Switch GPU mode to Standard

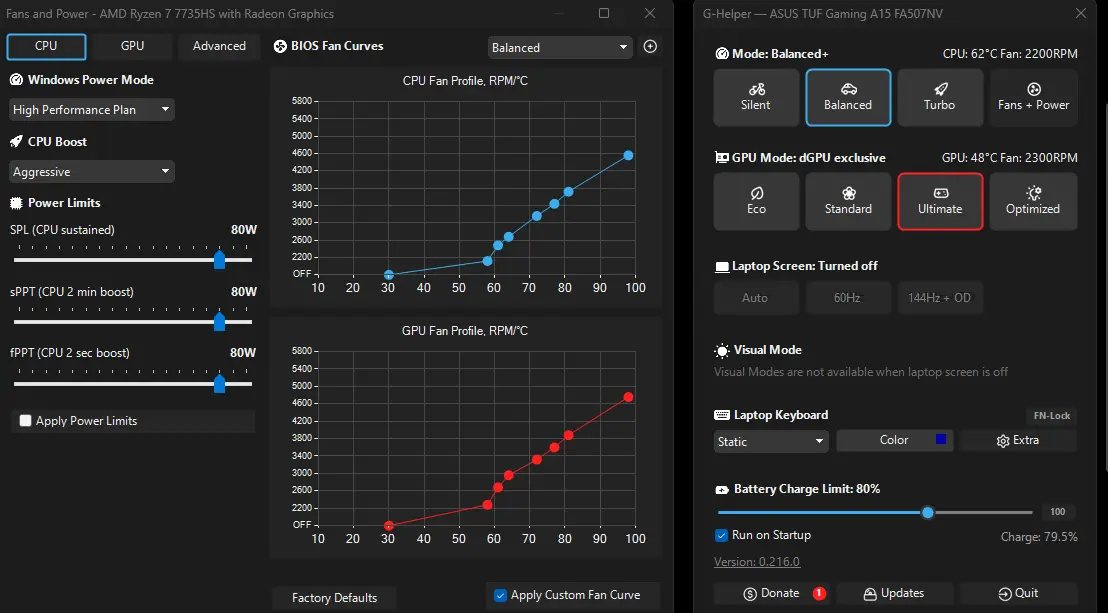[848, 202]
